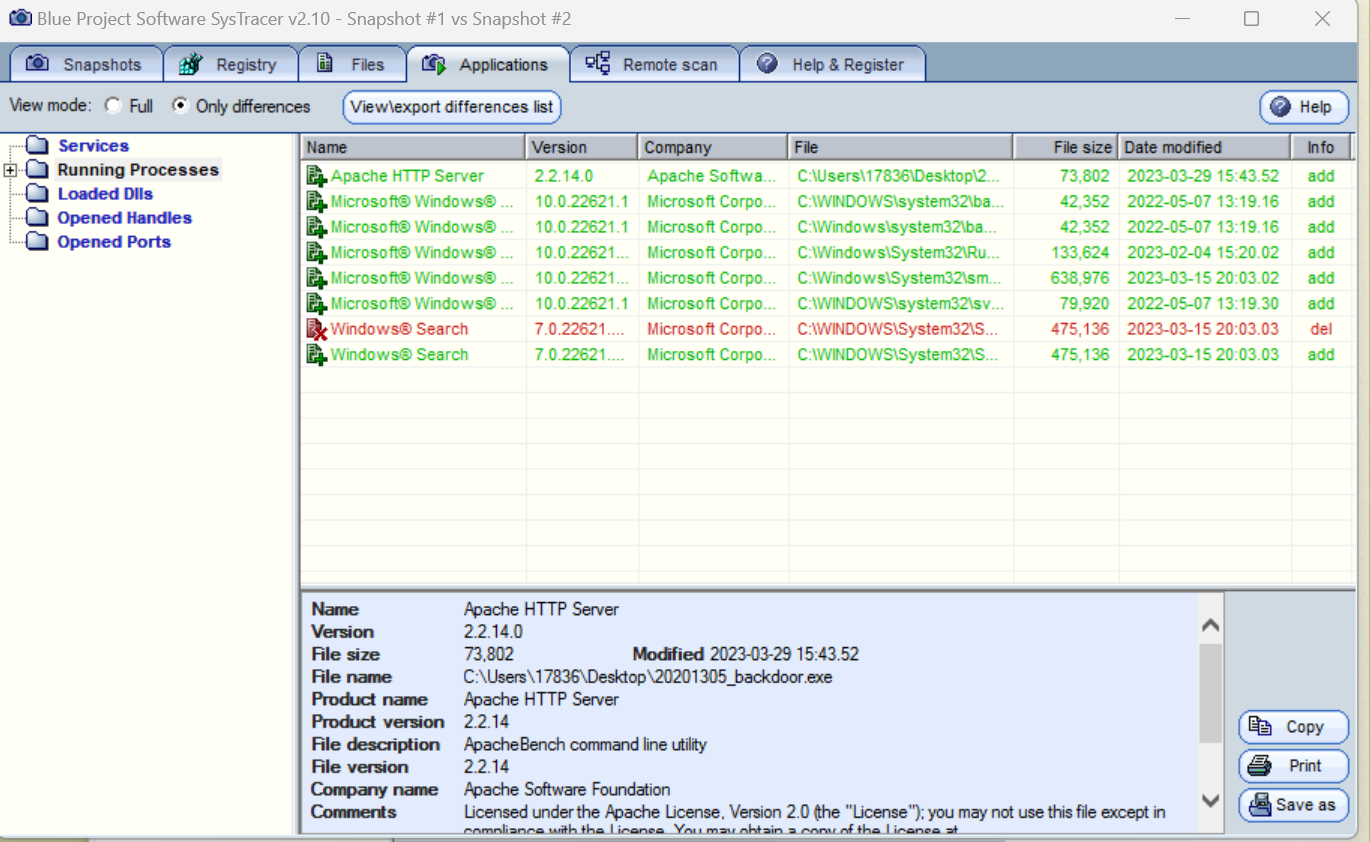The width and height of the screenshot is (1370, 842).
Task: Sort by the Company column header
Action: click(x=713, y=147)
